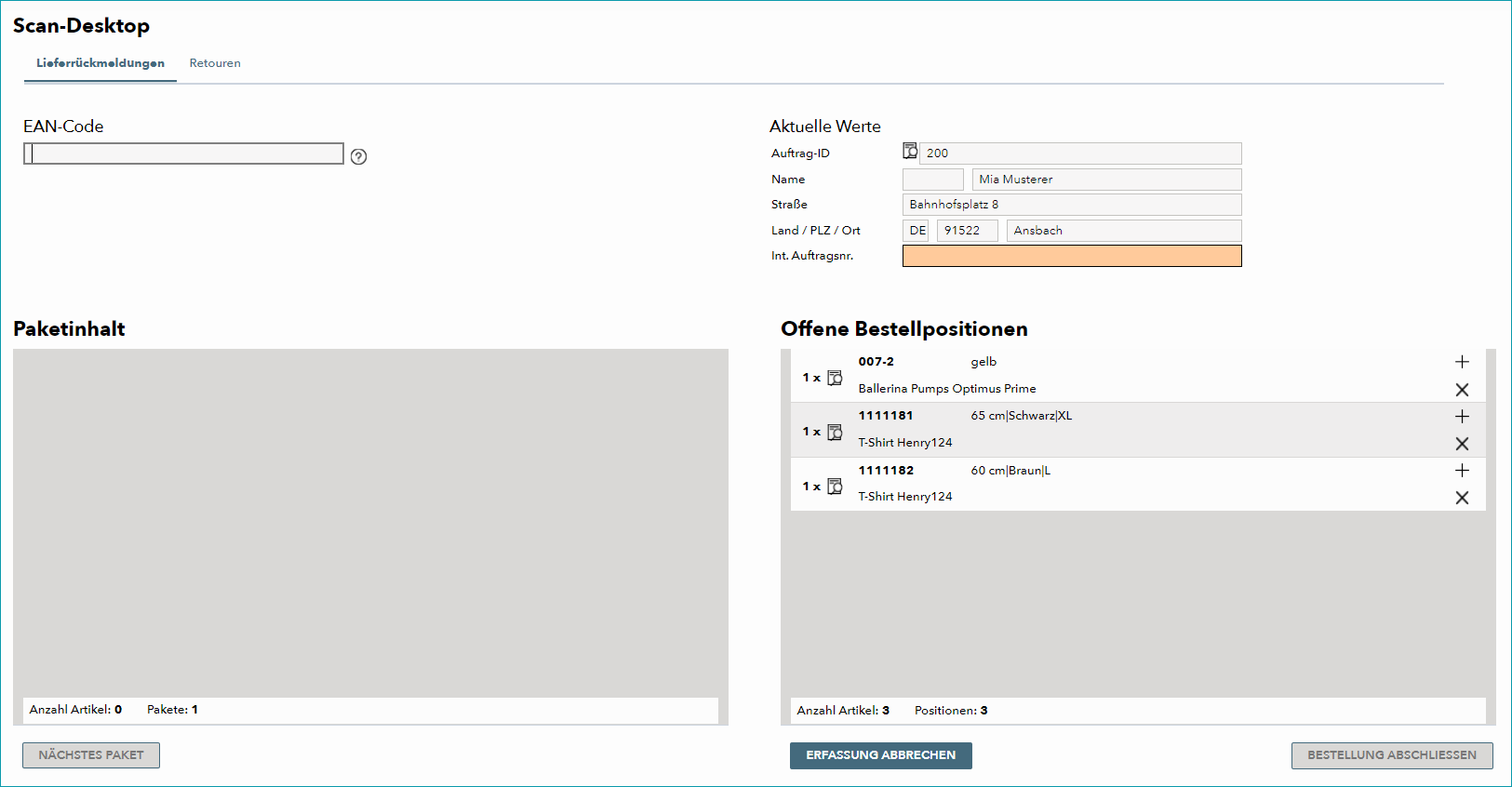Click the plus icon for item 1111182
Screen dimensions: 1512x787
(1462, 471)
